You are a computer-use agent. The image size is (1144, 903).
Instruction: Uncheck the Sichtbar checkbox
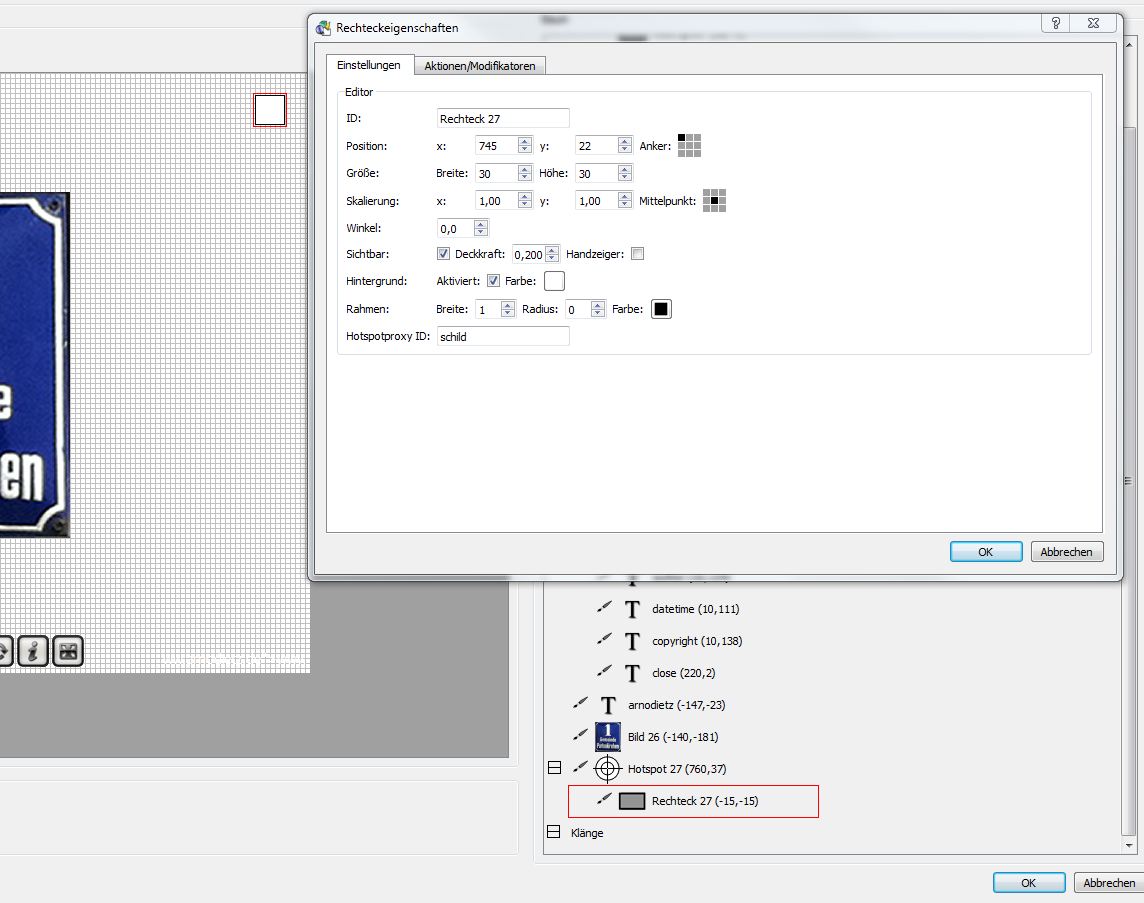[x=444, y=254]
